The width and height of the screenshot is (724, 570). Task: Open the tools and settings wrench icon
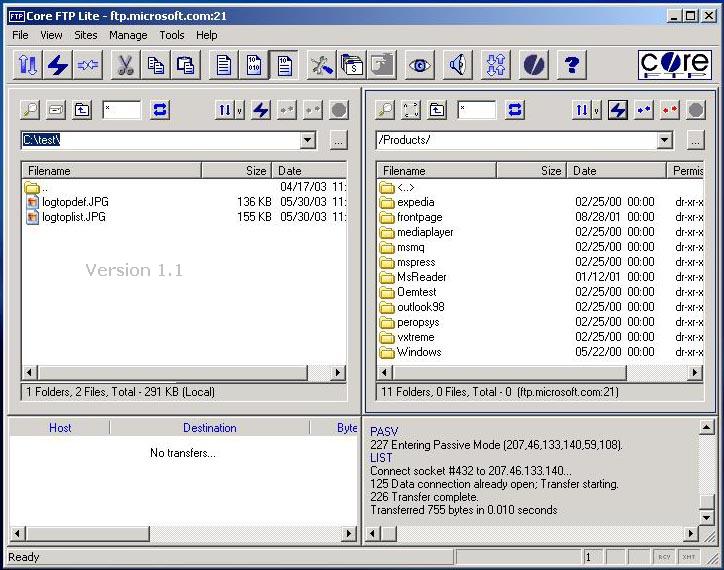point(321,65)
